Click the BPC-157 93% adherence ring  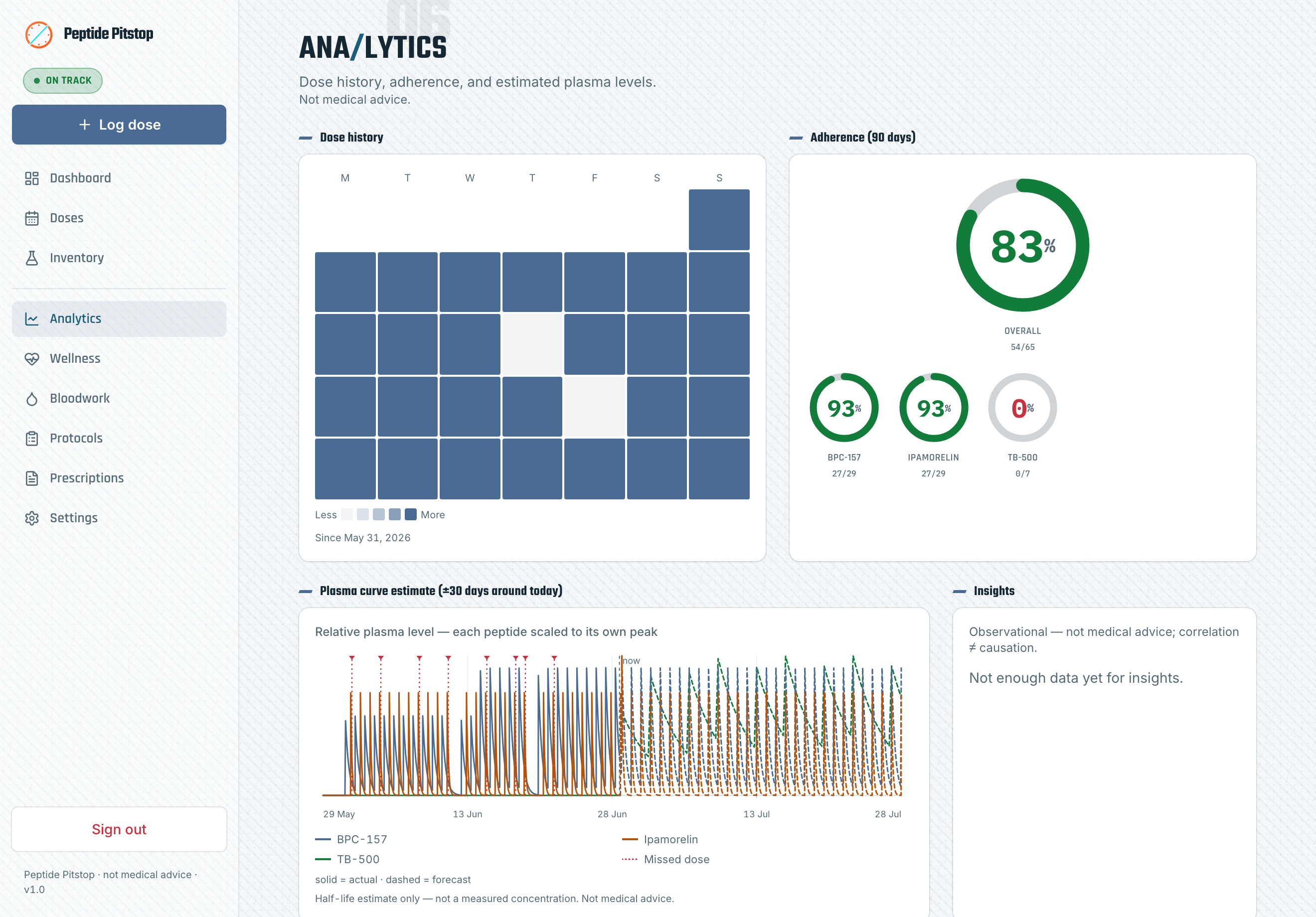pos(844,408)
